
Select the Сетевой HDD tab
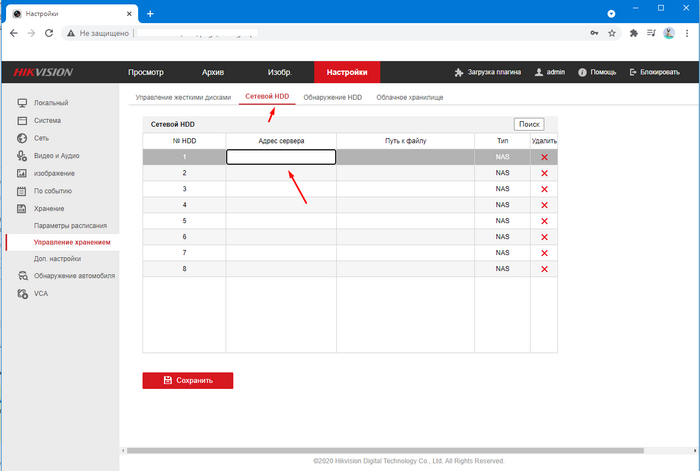267,96
